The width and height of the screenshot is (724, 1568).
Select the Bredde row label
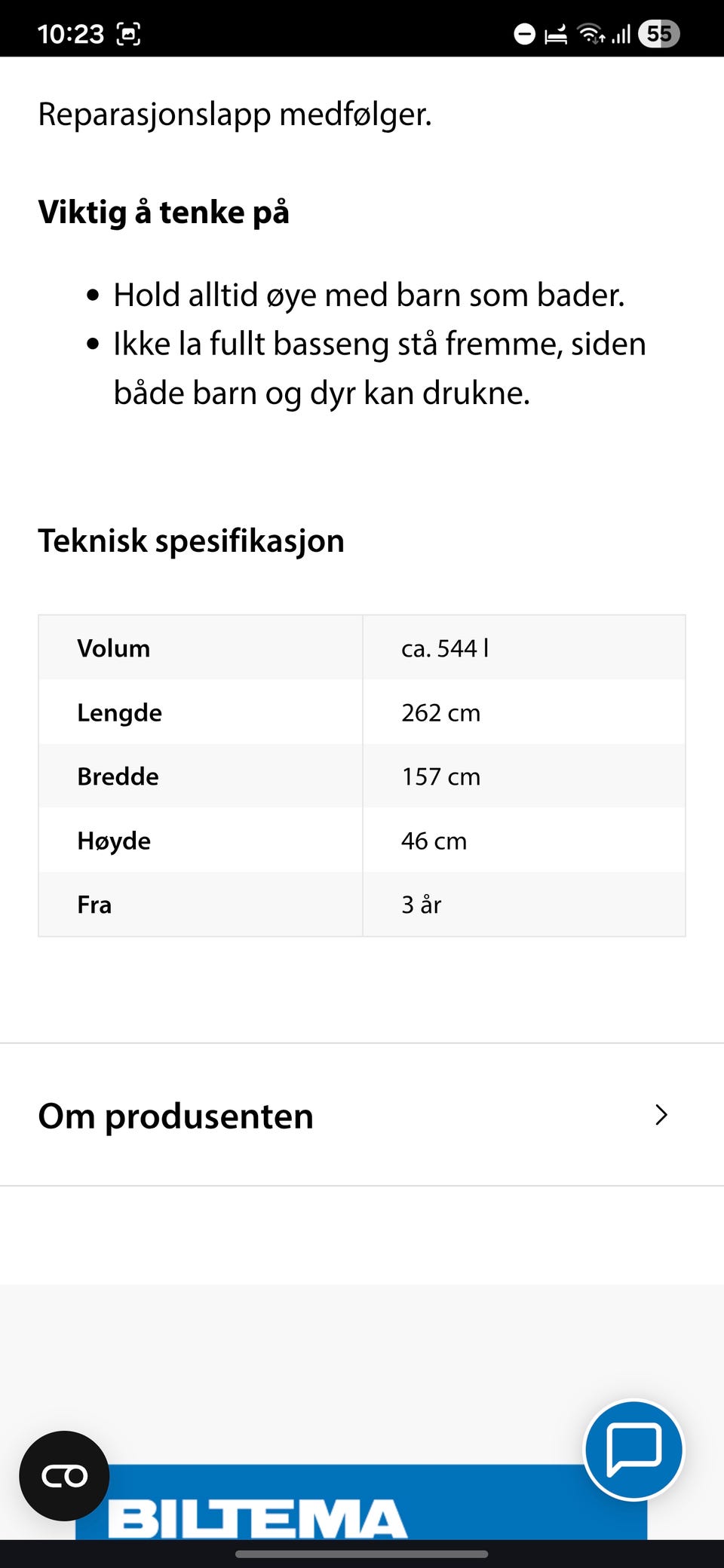[x=118, y=776]
